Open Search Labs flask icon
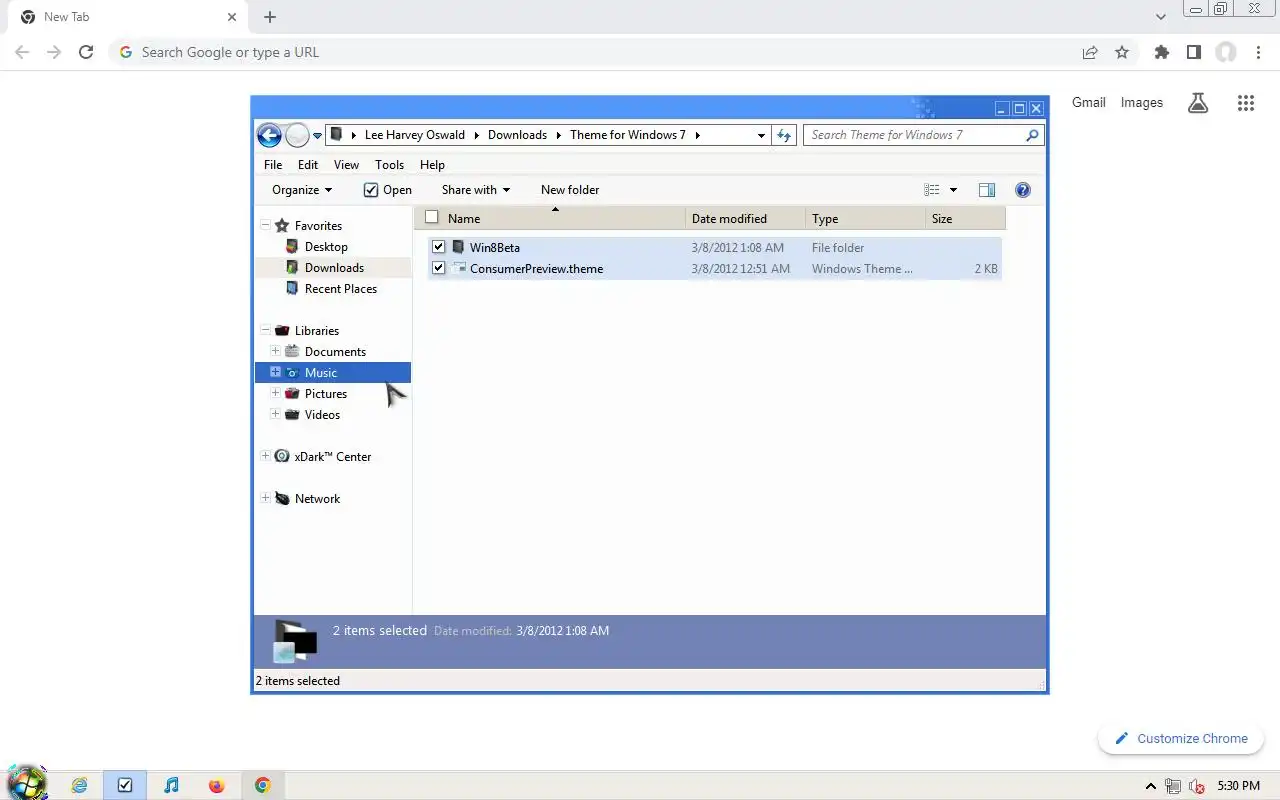This screenshot has height=800, width=1280. [1198, 102]
